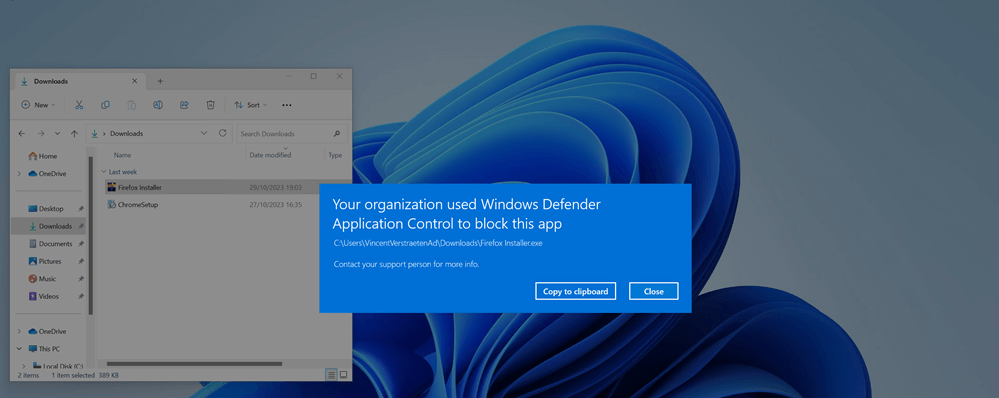Open the New dropdown in File Explorer
999x398 pixels.
(38, 105)
